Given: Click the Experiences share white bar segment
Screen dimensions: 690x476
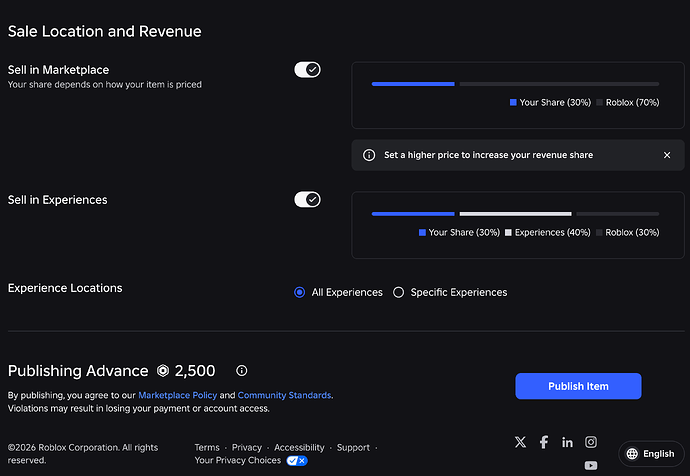Looking at the screenshot, I should click(515, 214).
